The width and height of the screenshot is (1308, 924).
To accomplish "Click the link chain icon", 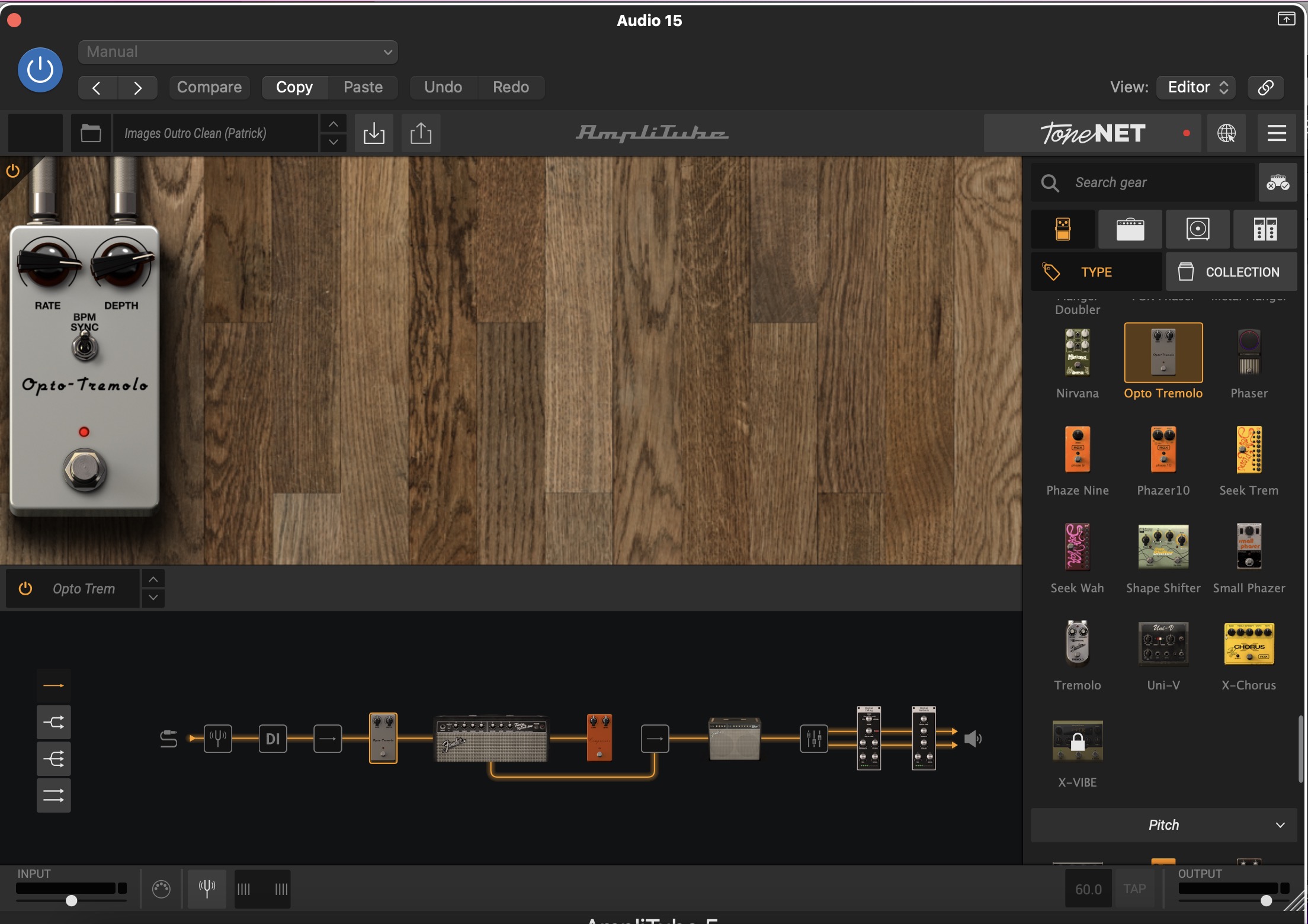I will click(1266, 88).
